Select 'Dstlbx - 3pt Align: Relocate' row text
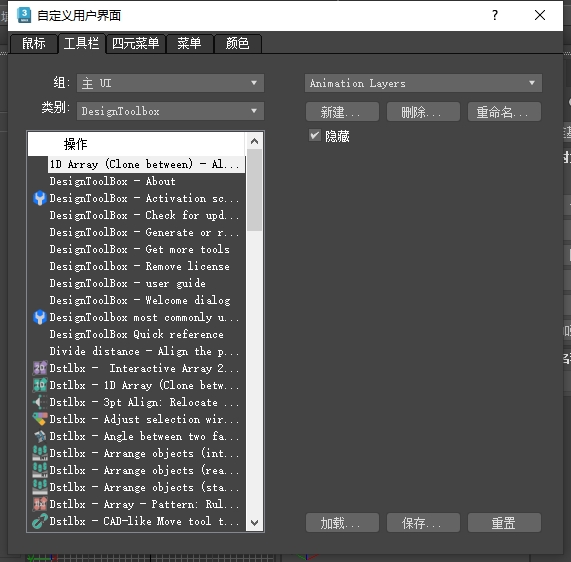 (144, 402)
